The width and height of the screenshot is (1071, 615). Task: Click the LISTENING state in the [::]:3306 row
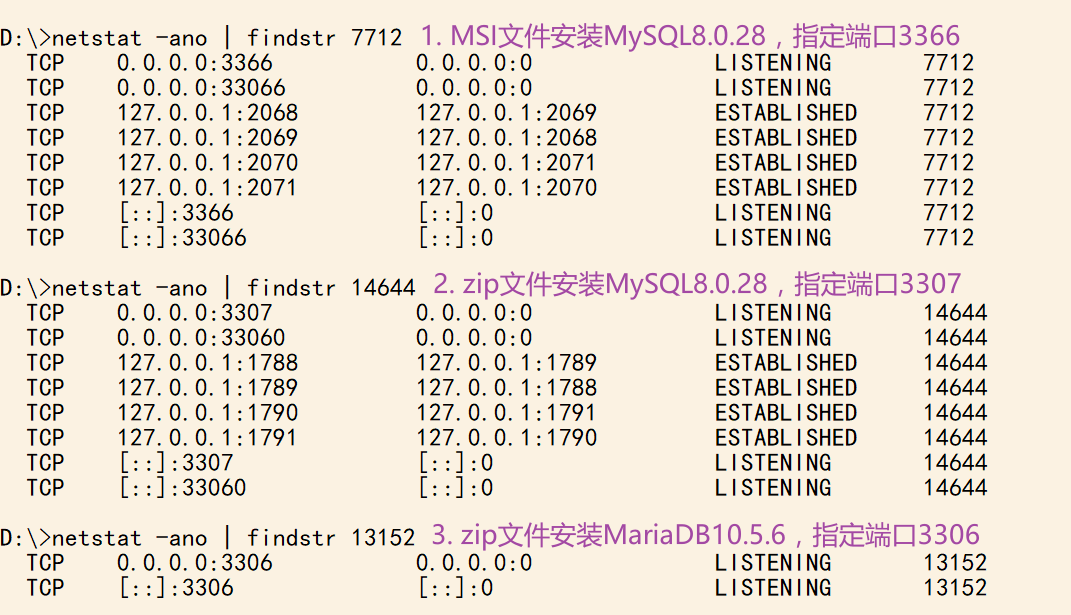pyautogui.click(x=773, y=588)
